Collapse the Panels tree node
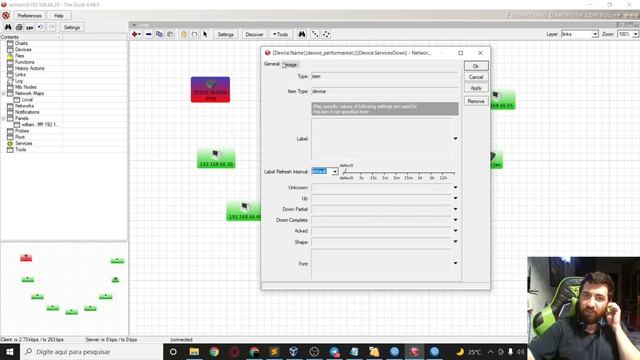 [x=4, y=118]
